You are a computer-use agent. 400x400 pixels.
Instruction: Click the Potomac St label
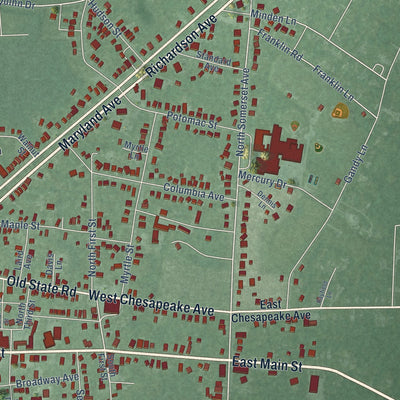[x=192, y=120]
